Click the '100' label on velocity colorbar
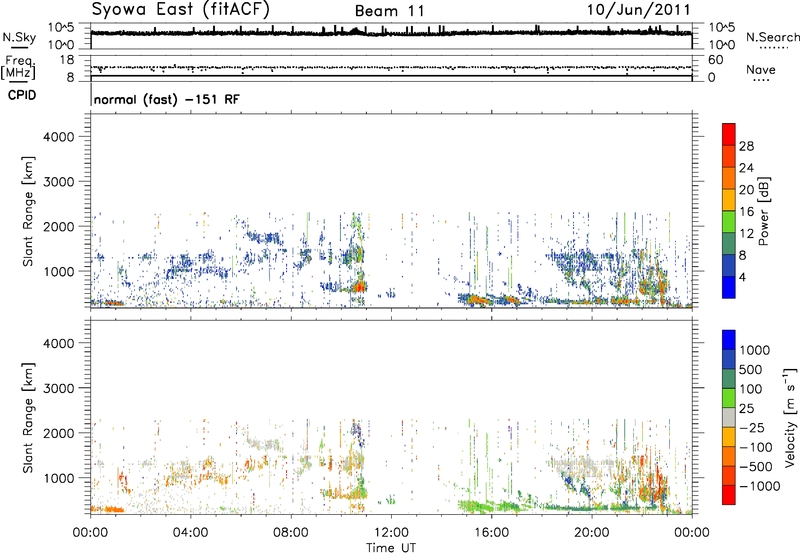Screen dimensions: 800x554 point(752,389)
